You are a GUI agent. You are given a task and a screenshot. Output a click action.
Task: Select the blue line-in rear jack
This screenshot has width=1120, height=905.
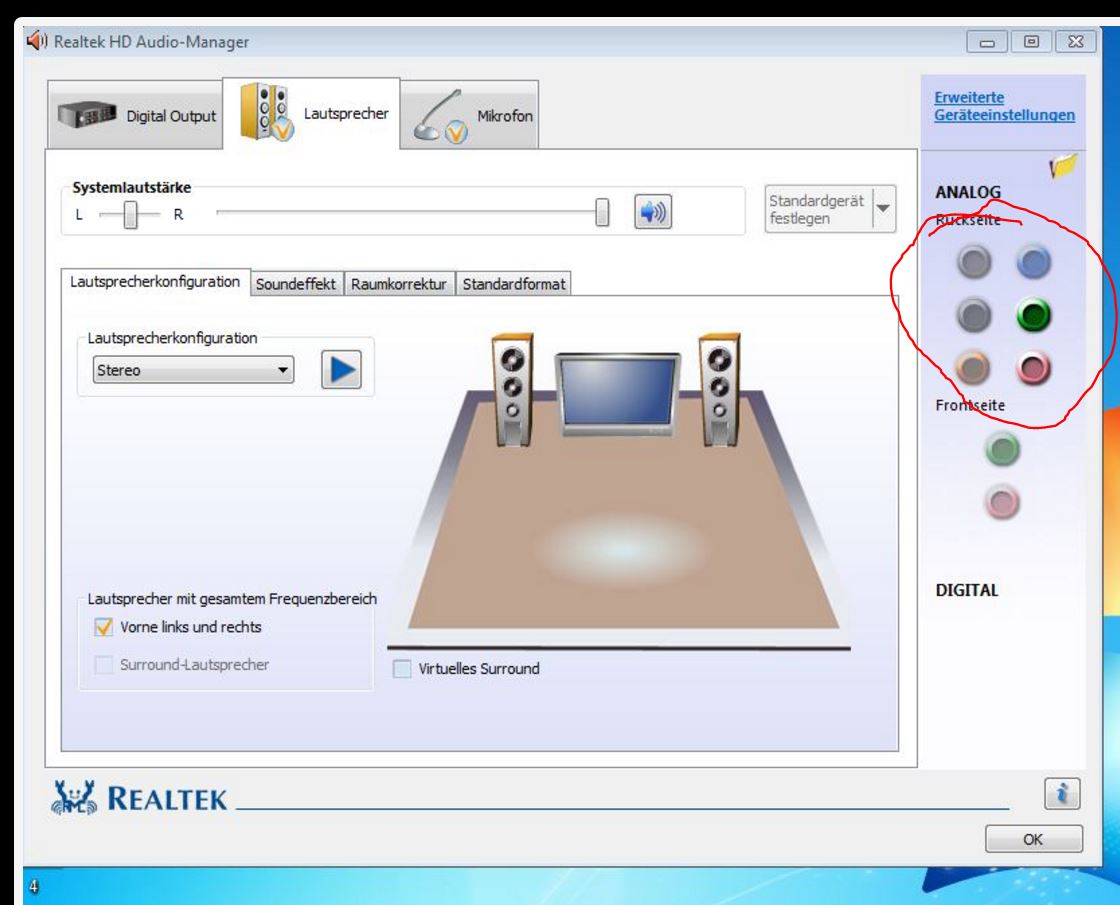[1034, 261]
